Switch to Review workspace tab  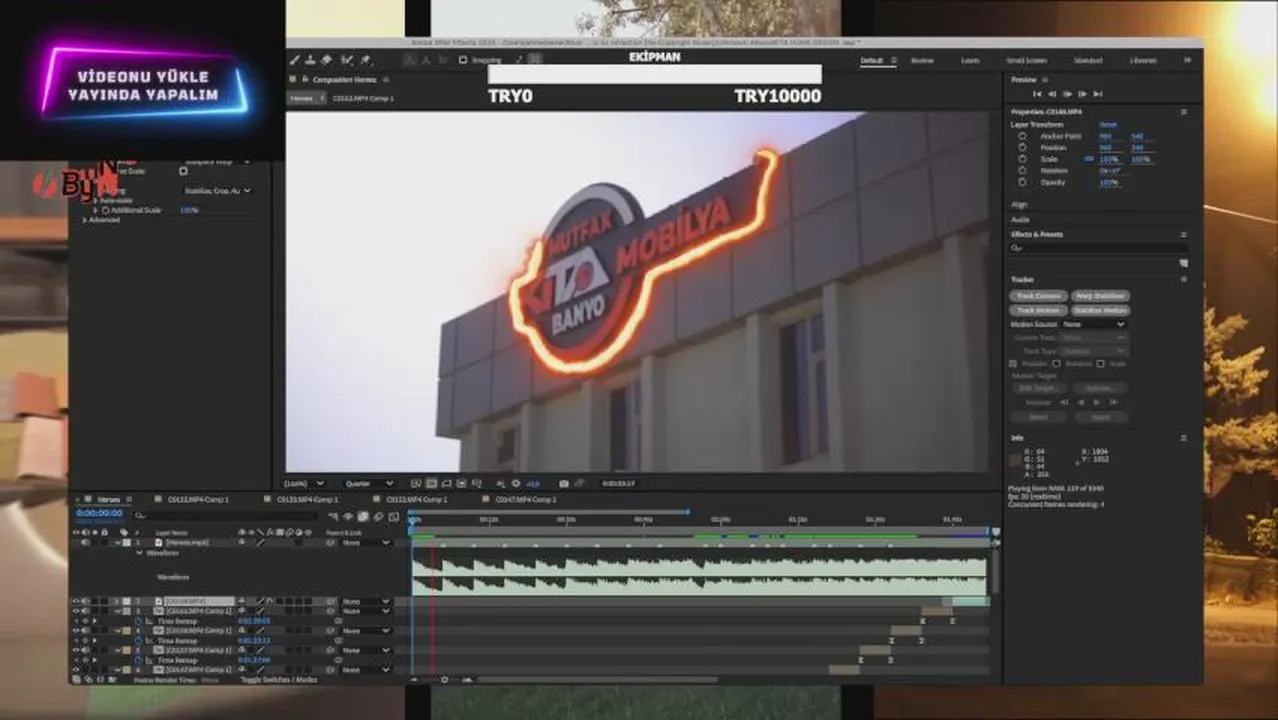click(x=922, y=60)
